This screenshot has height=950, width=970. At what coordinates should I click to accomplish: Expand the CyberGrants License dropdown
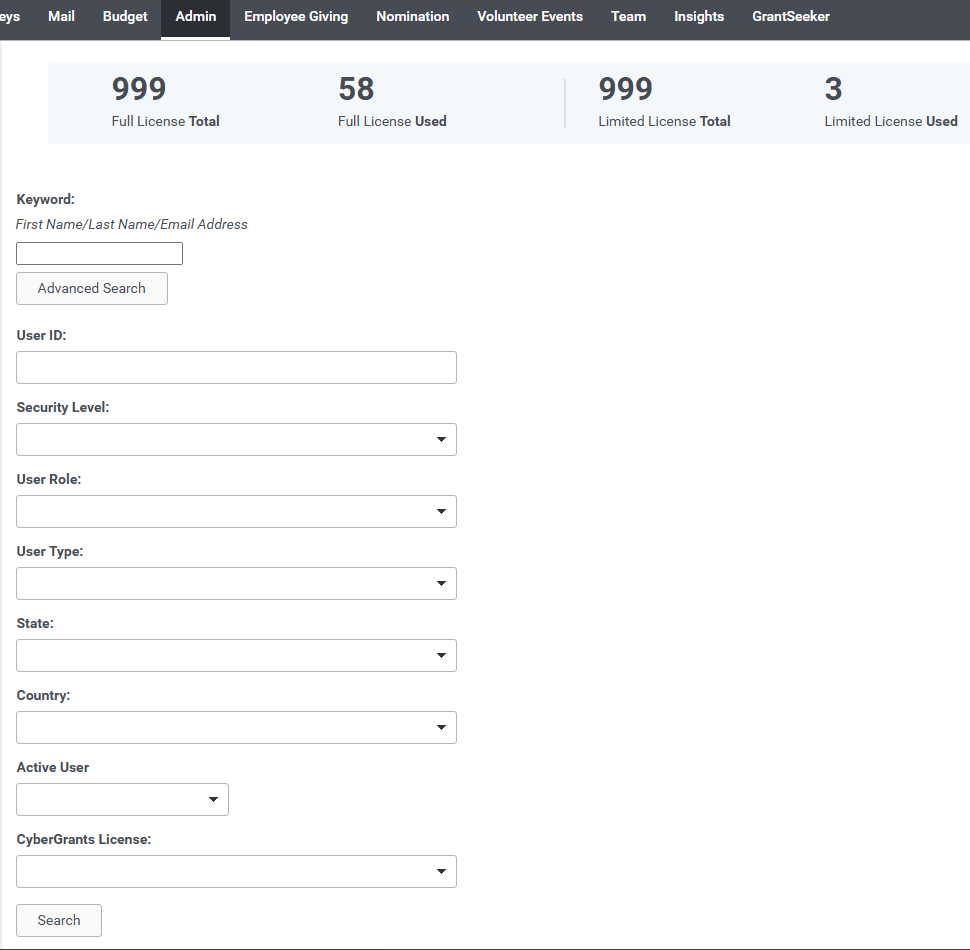[x=236, y=871]
